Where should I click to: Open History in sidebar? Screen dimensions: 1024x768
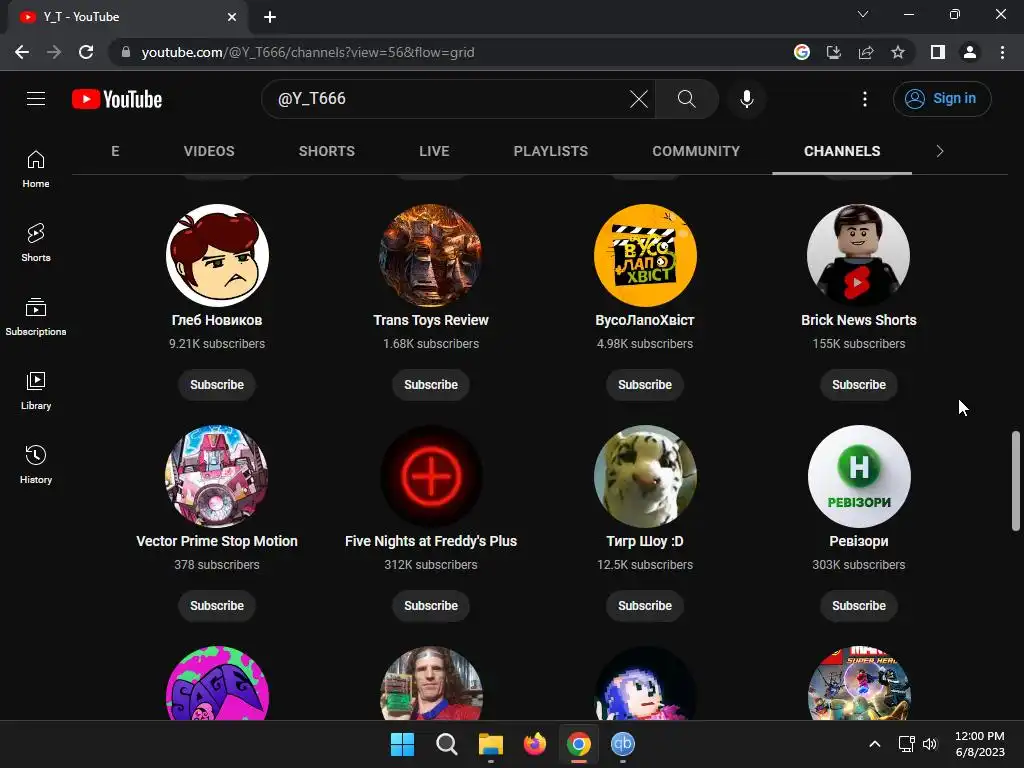click(x=36, y=464)
